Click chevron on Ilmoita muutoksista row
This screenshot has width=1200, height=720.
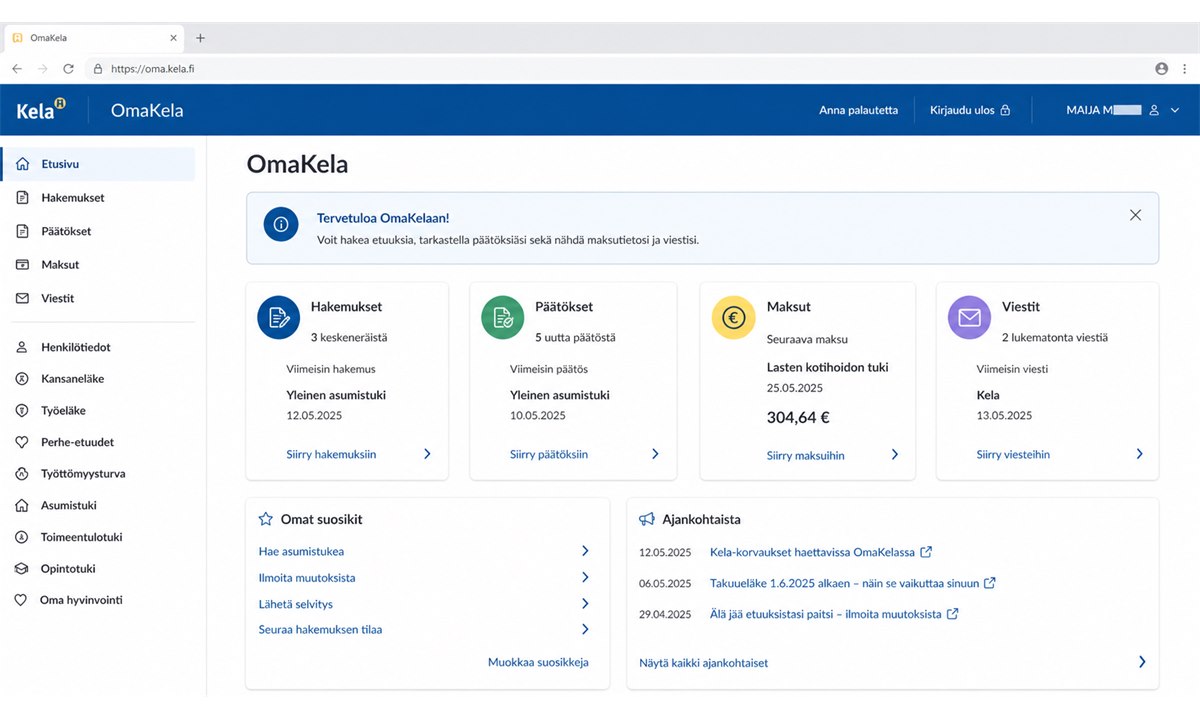click(585, 577)
